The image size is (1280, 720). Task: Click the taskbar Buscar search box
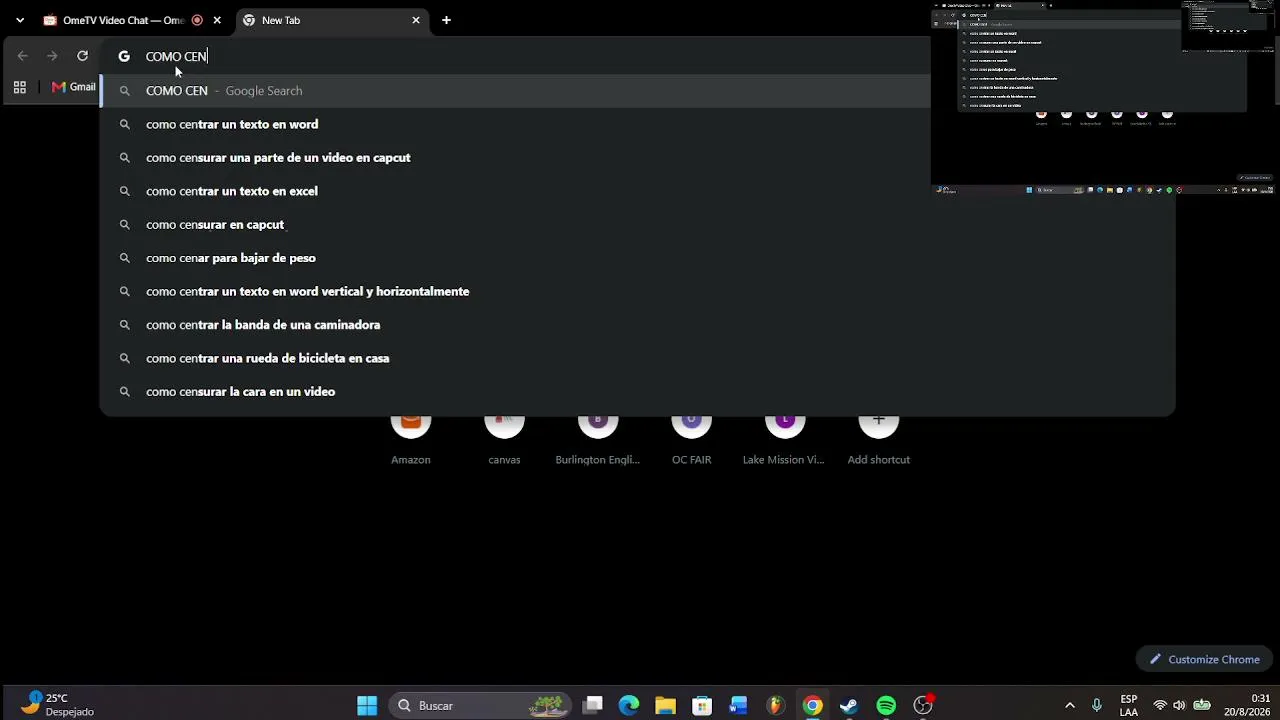(481, 706)
